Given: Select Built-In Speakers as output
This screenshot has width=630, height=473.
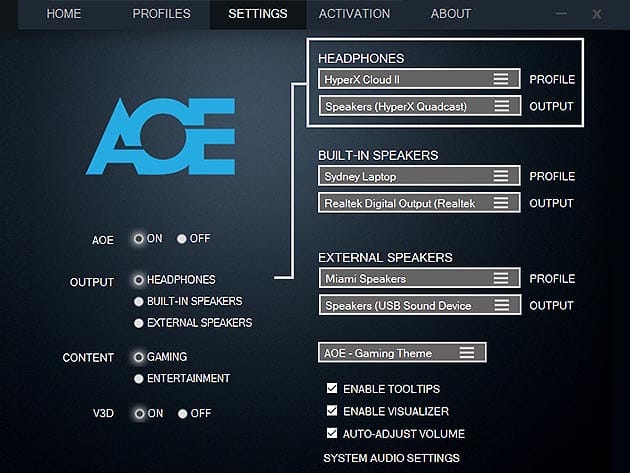Looking at the screenshot, I should (139, 301).
